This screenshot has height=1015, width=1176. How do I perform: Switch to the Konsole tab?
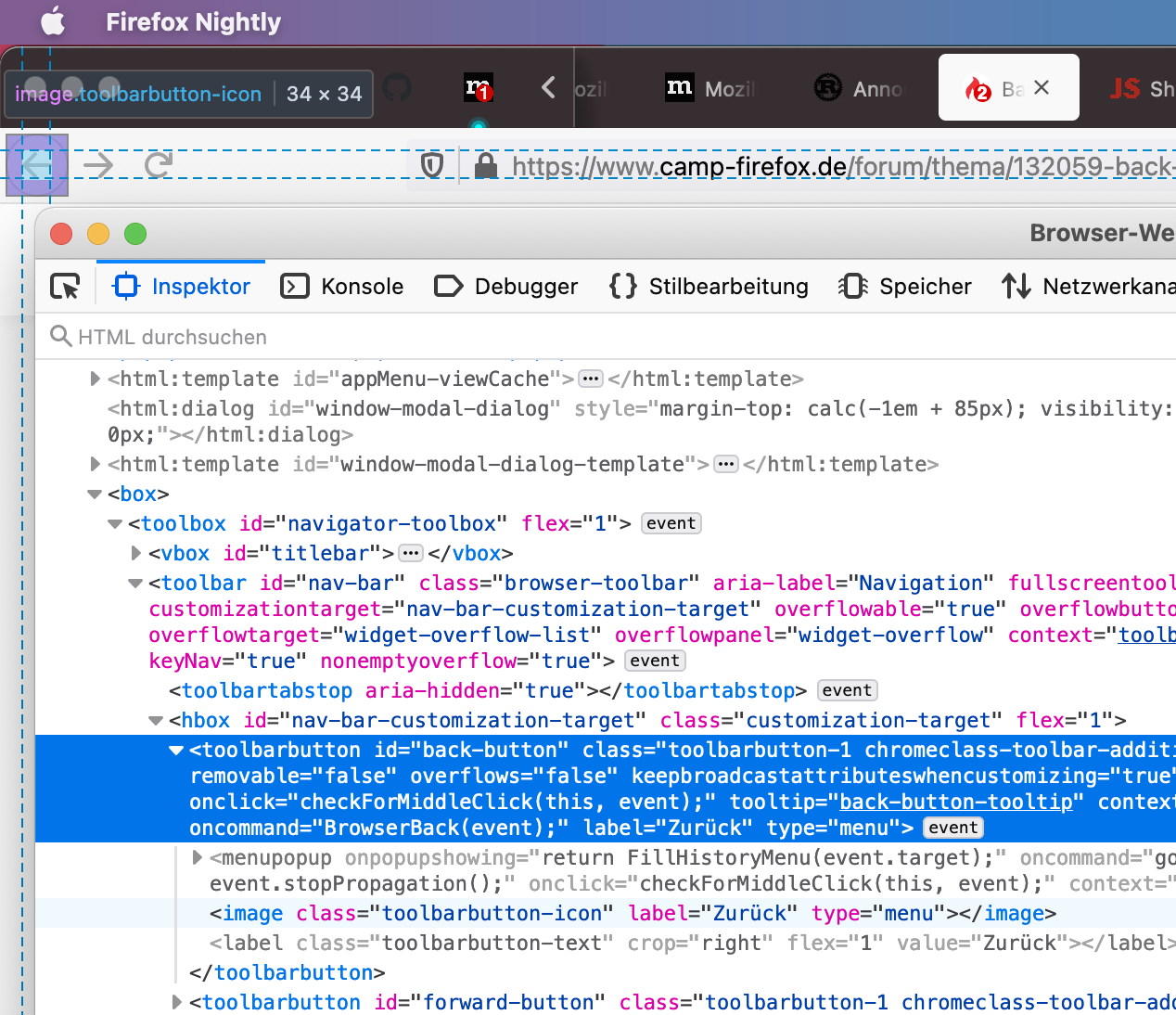pyautogui.click(x=342, y=287)
